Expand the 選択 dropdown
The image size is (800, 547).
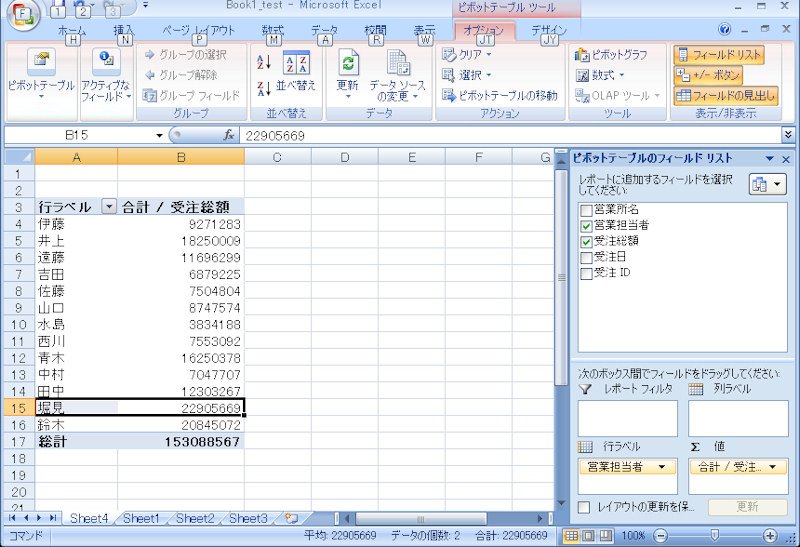click(488, 75)
